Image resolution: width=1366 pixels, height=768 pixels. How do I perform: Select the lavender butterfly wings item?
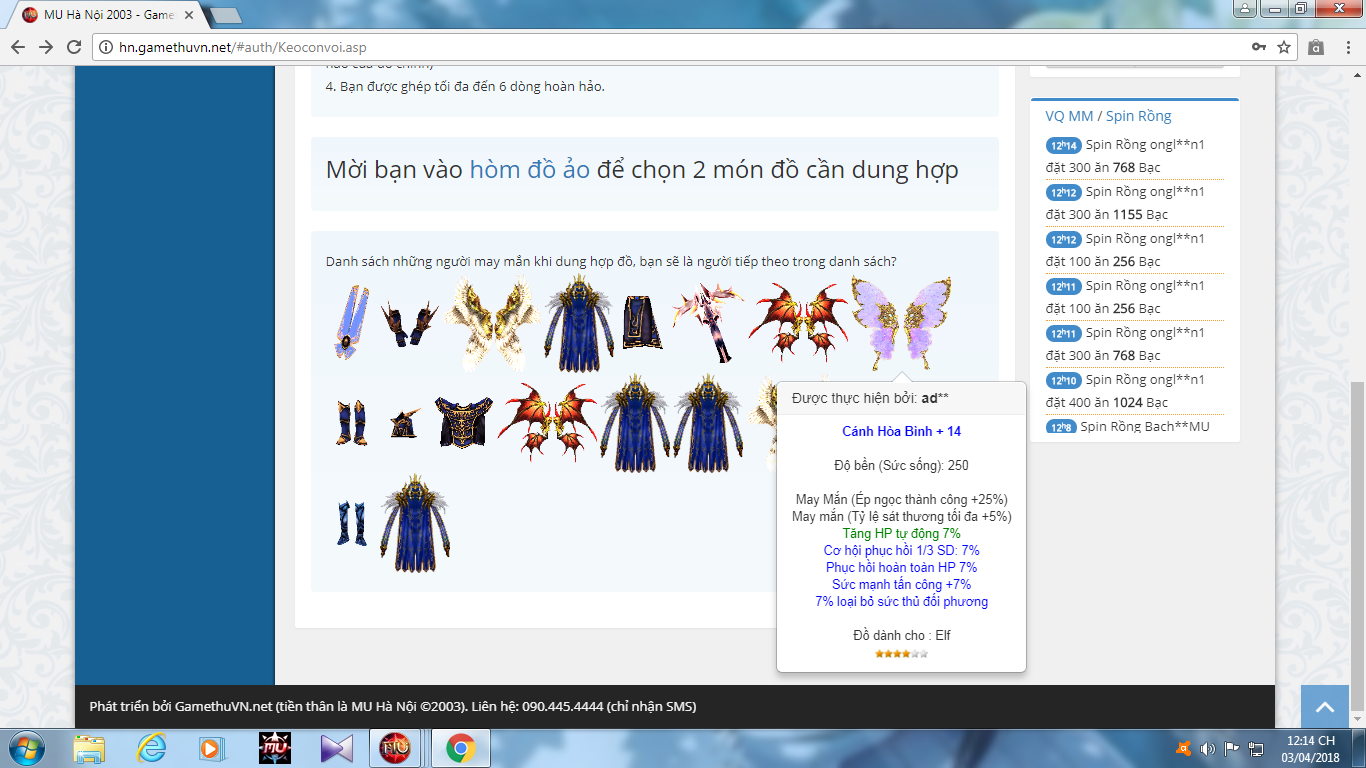tap(901, 323)
